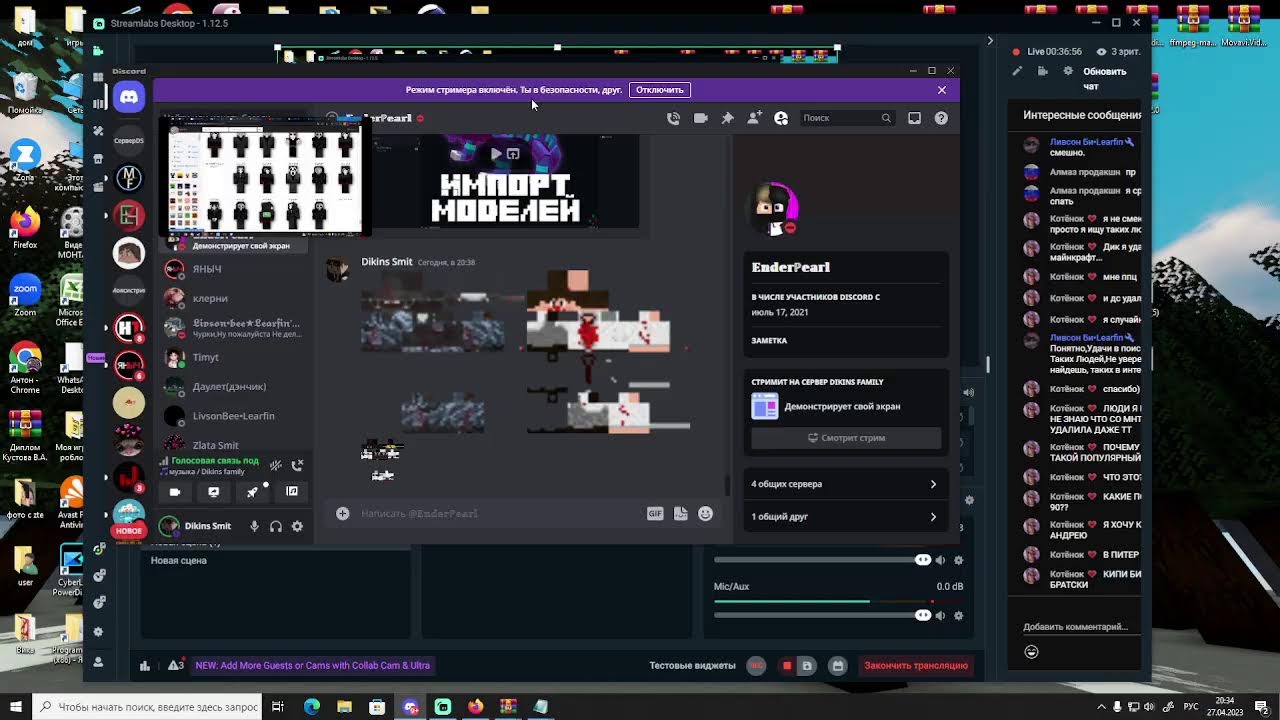The image size is (1280, 720).
Task: Click message input "Написать @EnderPearl"
Action: 500,513
